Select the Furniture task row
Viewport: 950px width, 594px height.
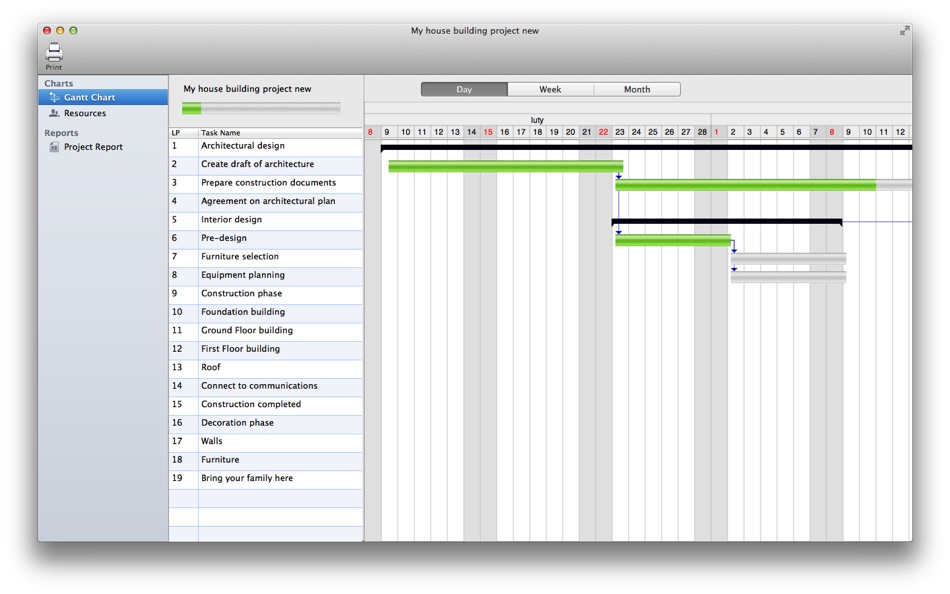pos(266,460)
